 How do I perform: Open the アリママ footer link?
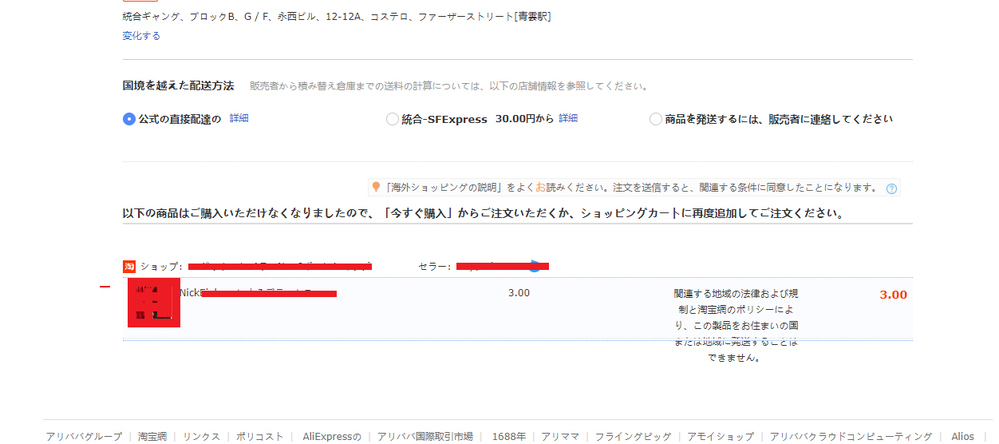point(560,436)
